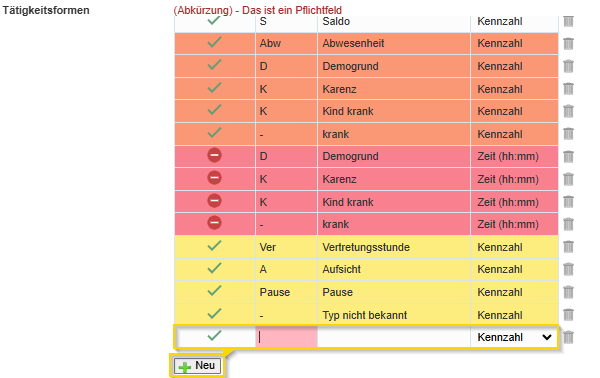Toggle active checkmark for Vertretungsstunde row
600x378 pixels.
pos(214,246)
